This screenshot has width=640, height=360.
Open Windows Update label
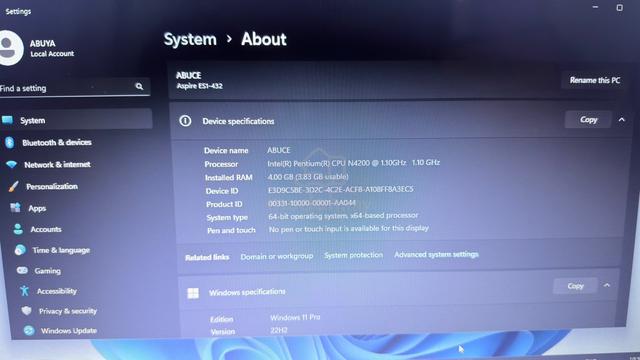coord(69,331)
